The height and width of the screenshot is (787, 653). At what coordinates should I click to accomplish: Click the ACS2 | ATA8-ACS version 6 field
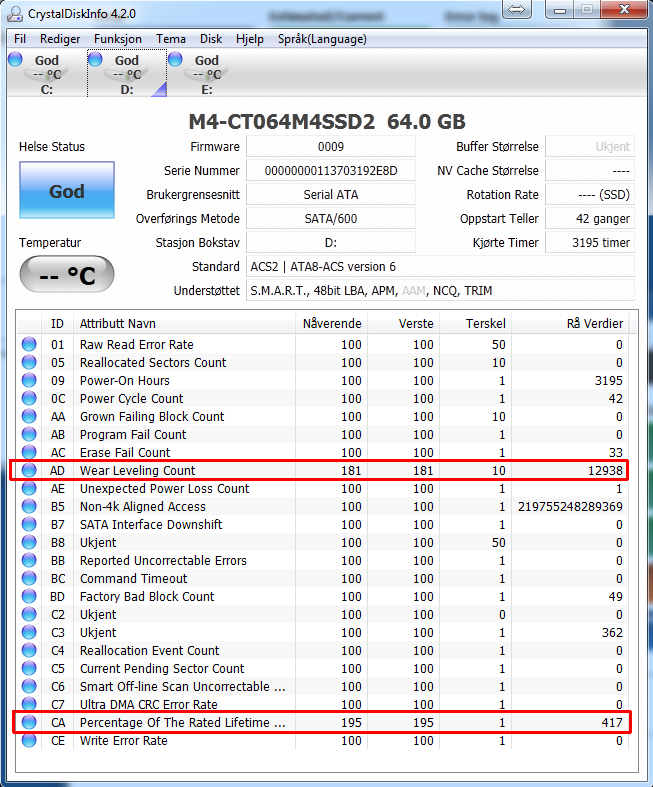pyautogui.click(x=440, y=267)
